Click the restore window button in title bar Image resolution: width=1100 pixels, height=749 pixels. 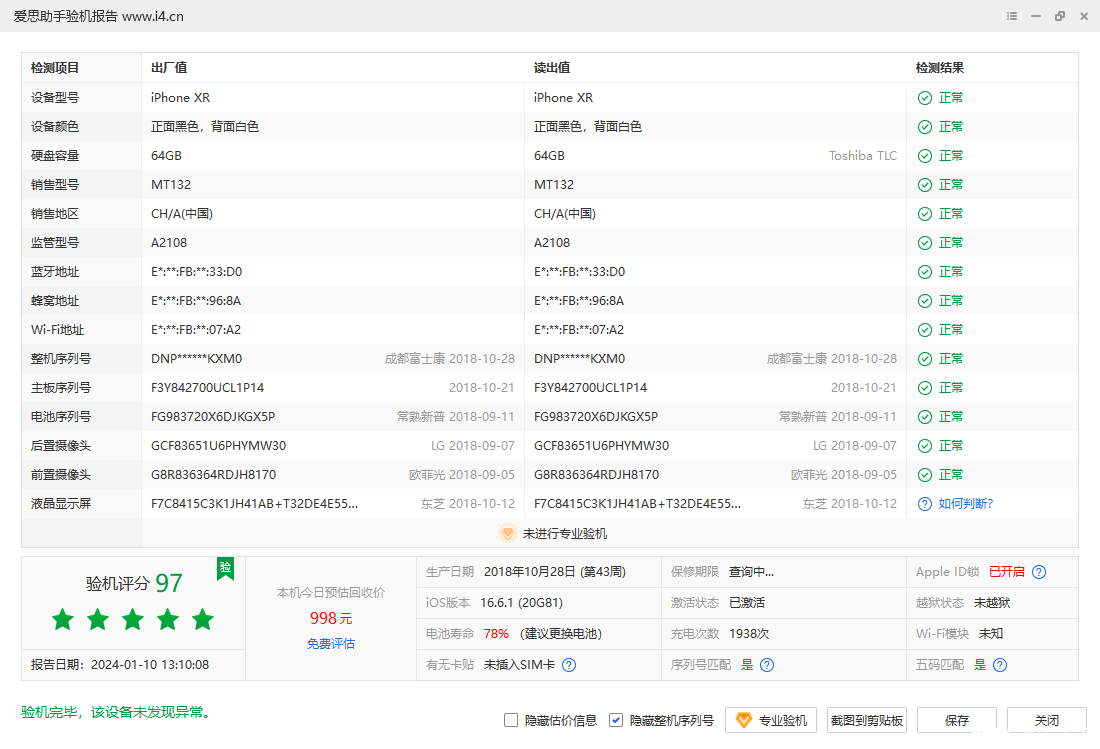coord(1059,16)
